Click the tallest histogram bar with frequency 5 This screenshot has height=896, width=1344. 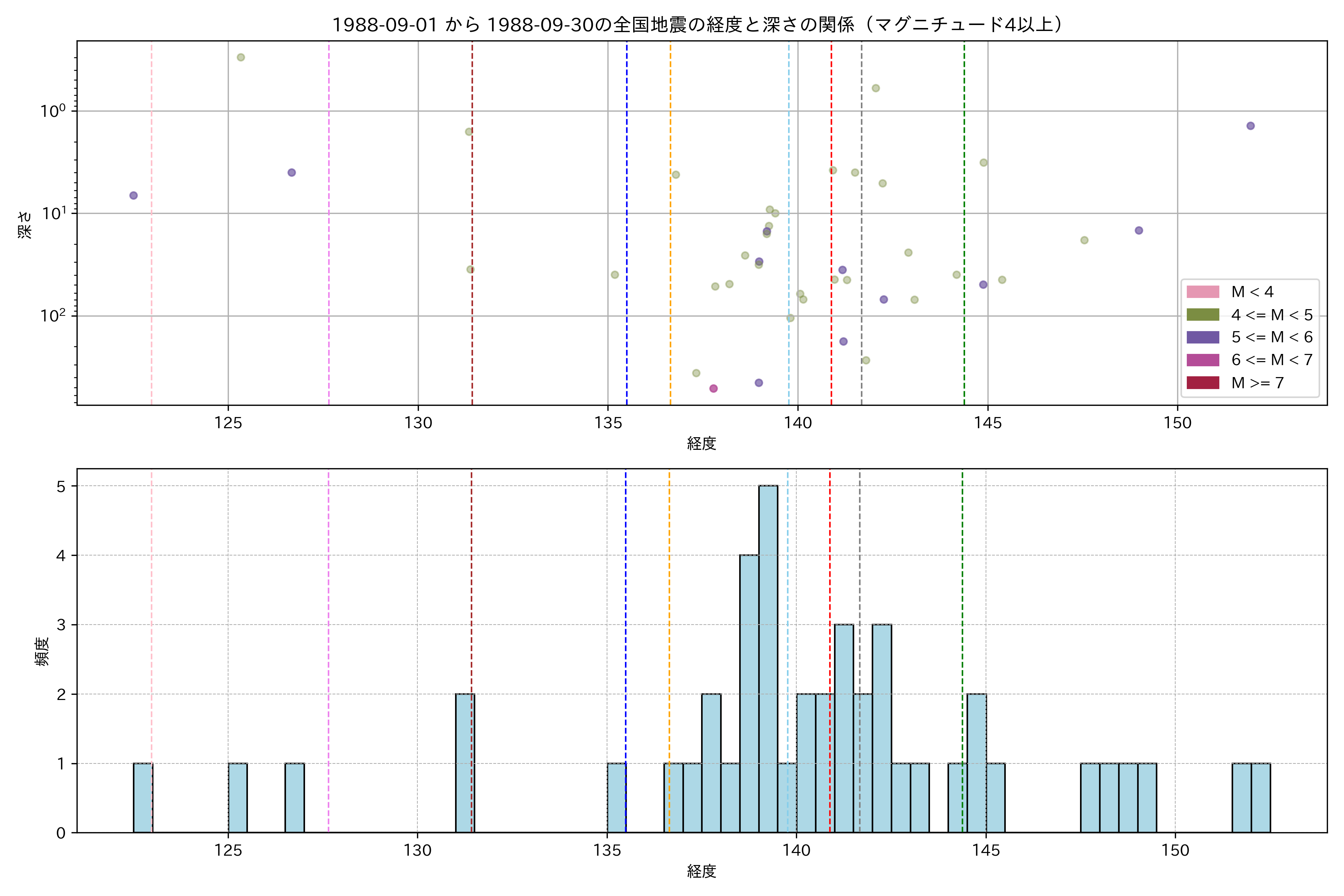[x=768, y=659]
